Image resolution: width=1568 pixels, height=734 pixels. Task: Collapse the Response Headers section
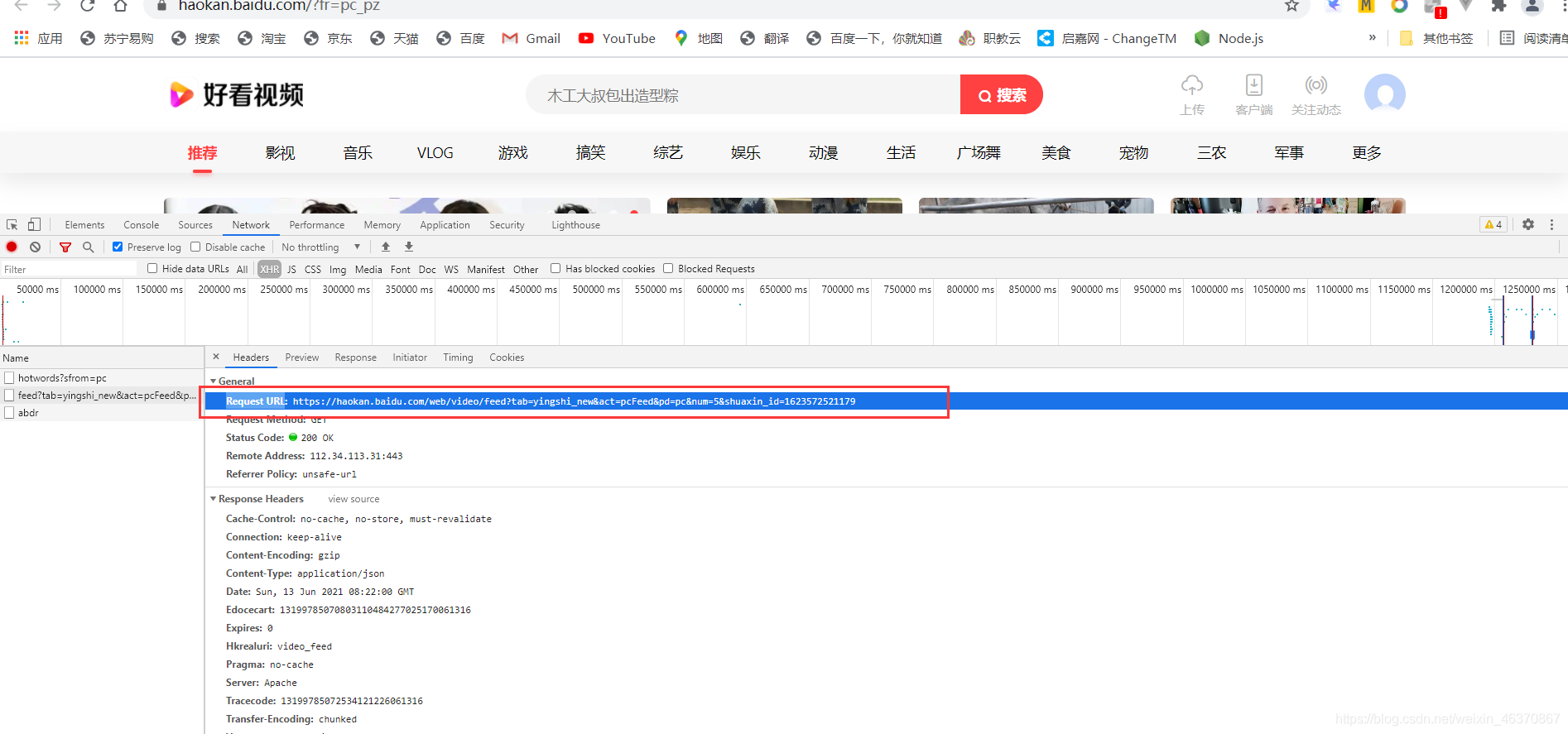click(214, 499)
